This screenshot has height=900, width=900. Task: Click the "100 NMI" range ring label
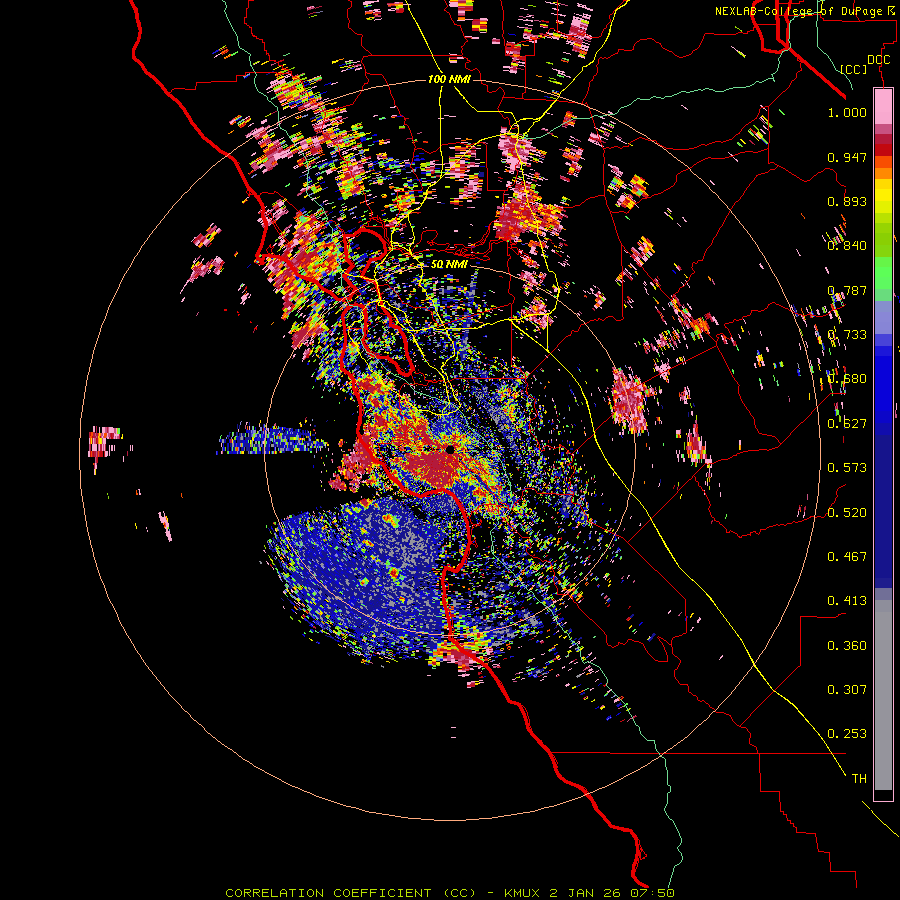449,79
